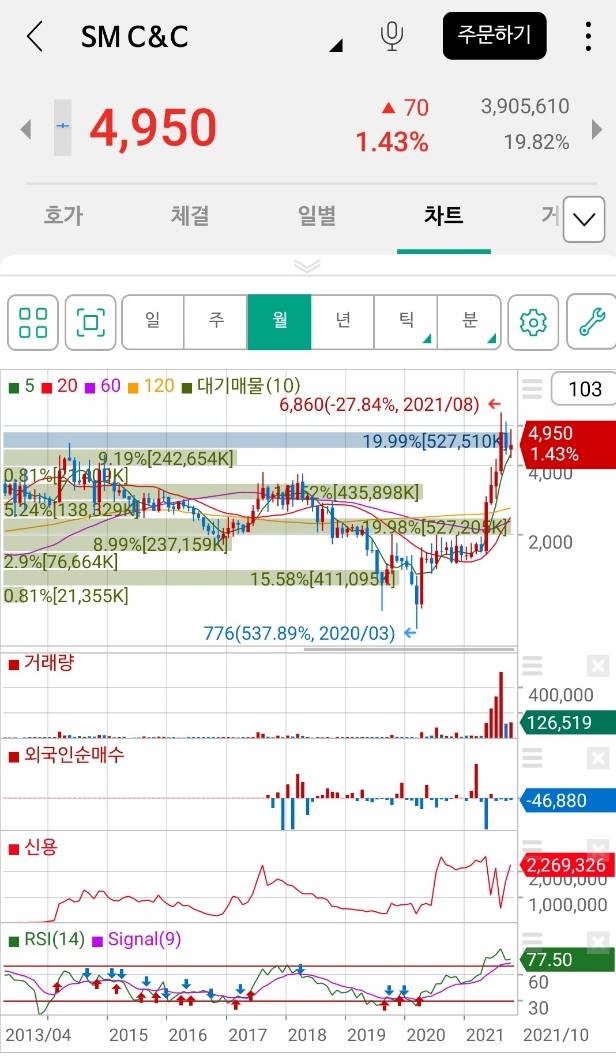Tap the red 20 moving average legend
Screen dimensions: 616x1057
60,386
